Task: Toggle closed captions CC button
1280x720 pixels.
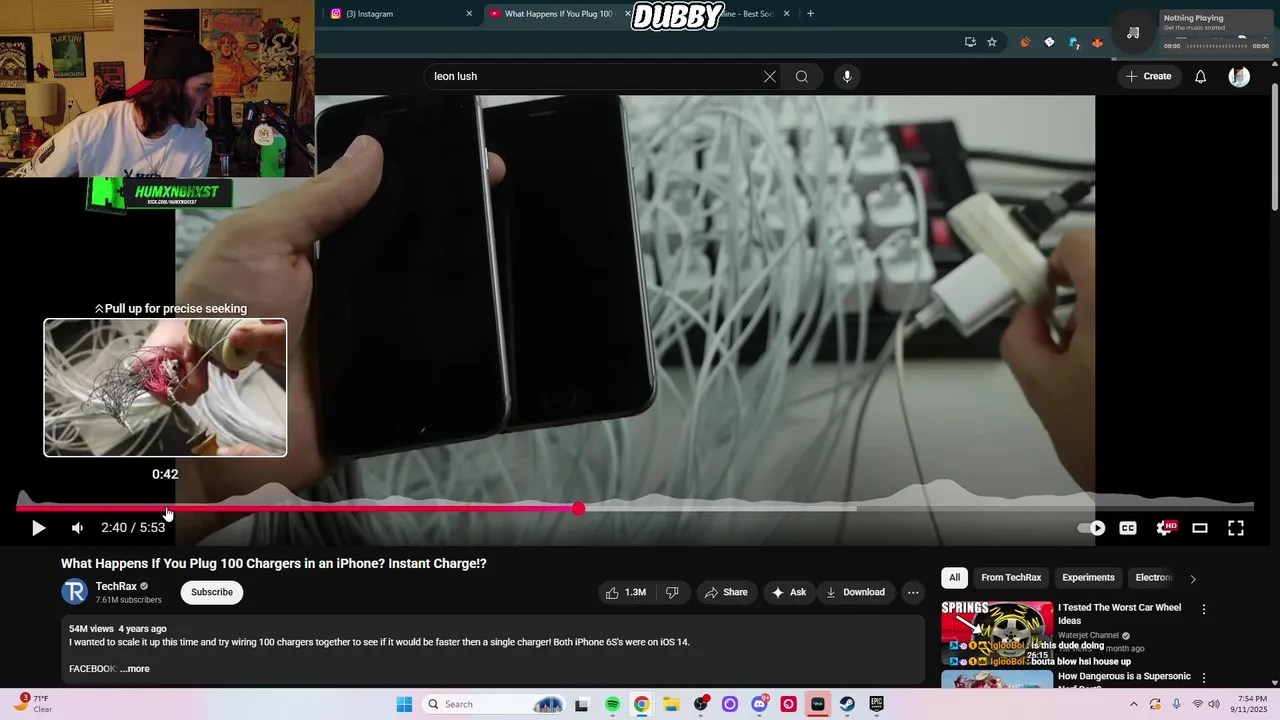Action: pyautogui.click(x=1128, y=528)
